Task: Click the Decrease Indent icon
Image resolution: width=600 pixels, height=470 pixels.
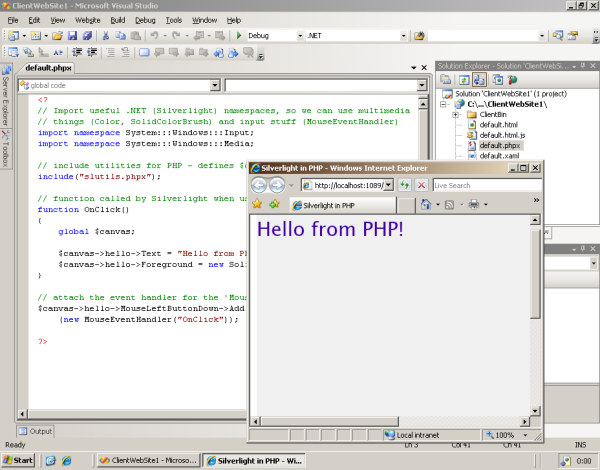Action: coord(77,52)
